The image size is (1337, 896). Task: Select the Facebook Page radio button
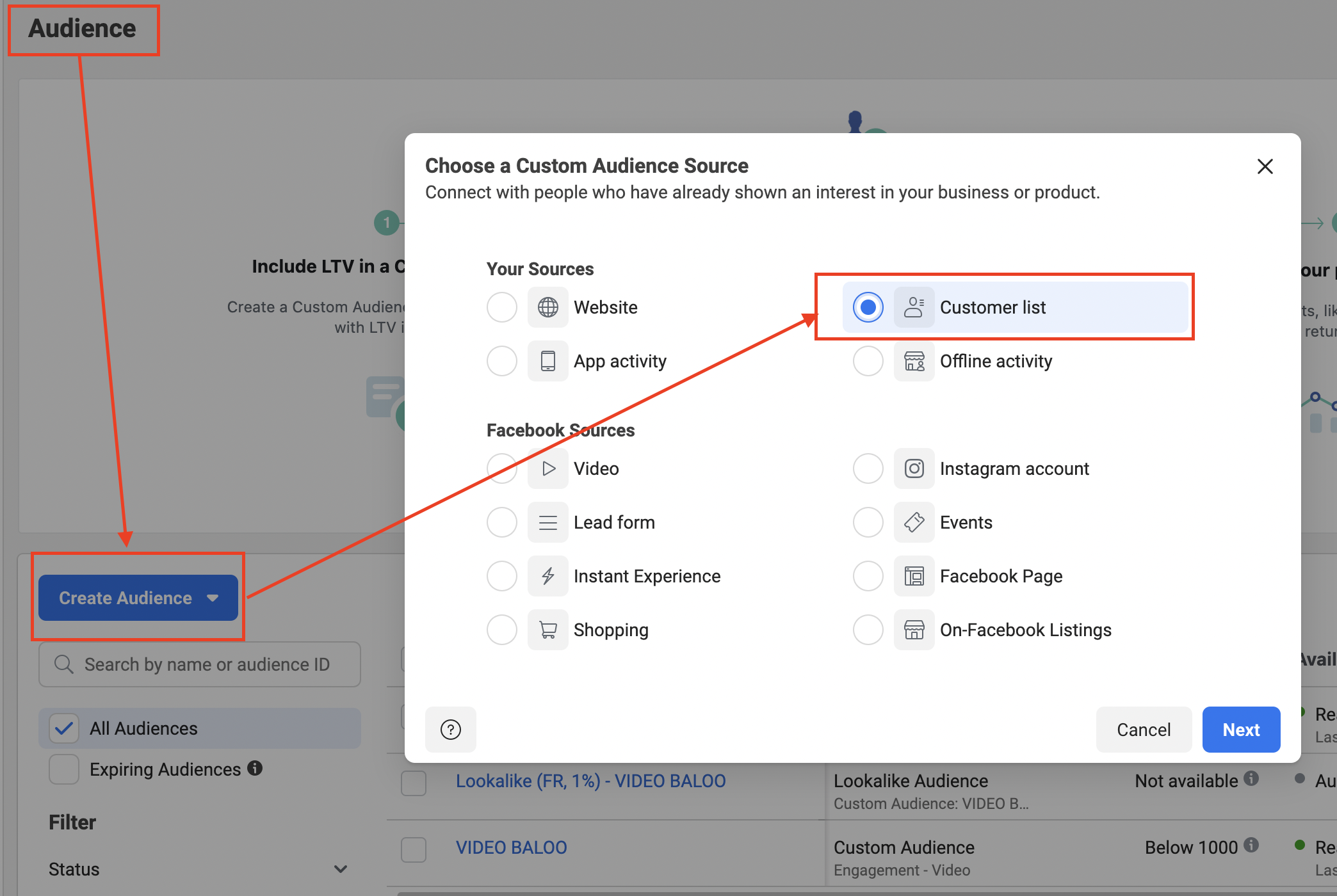(x=868, y=576)
